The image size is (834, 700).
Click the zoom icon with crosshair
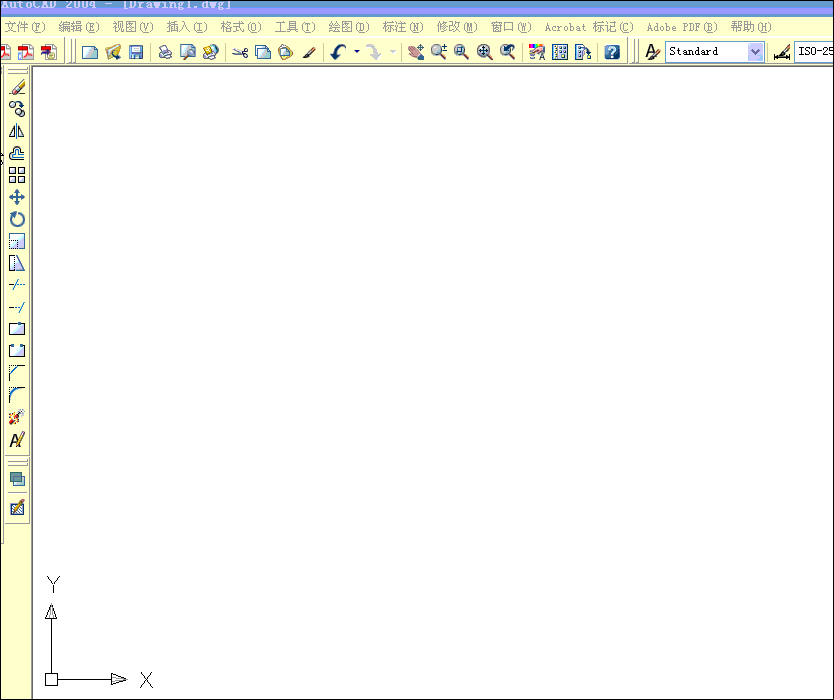[x=485, y=52]
